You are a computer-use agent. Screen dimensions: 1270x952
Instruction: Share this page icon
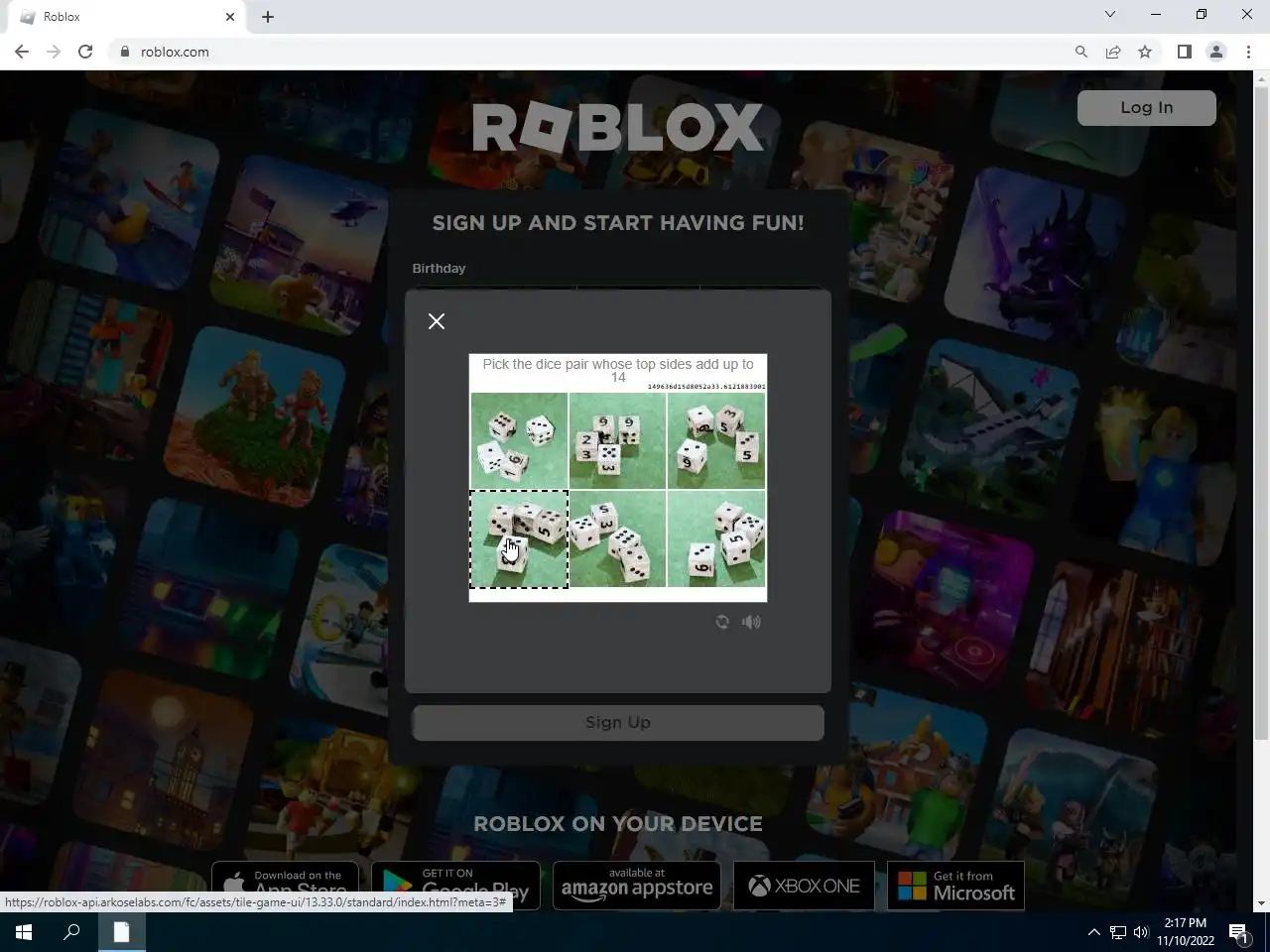1113,52
